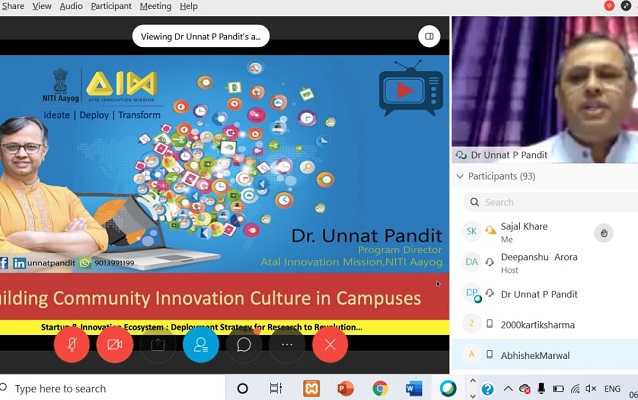
Task: Open the Participant menu
Action: (x=110, y=6)
